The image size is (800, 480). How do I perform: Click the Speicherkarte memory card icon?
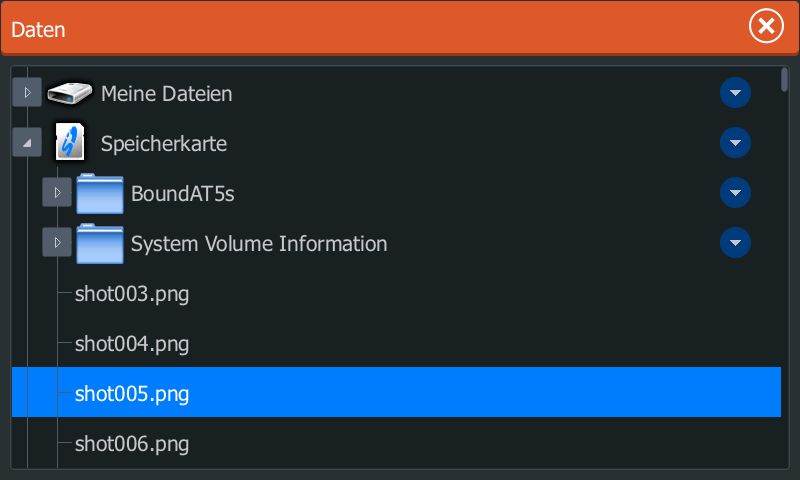pyautogui.click(x=69, y=143)
